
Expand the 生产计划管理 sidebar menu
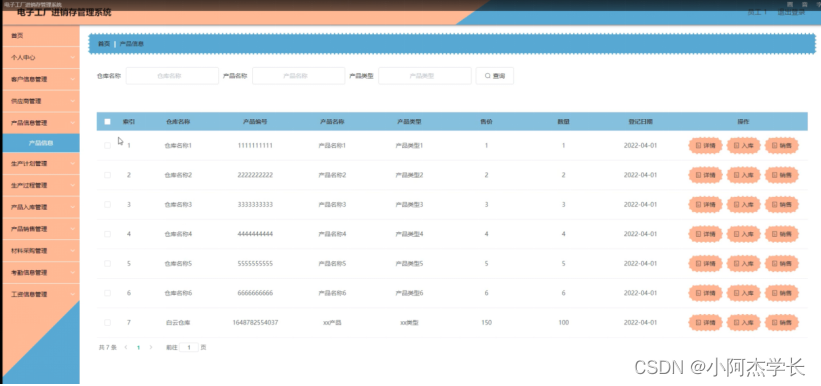pos(41,164)
